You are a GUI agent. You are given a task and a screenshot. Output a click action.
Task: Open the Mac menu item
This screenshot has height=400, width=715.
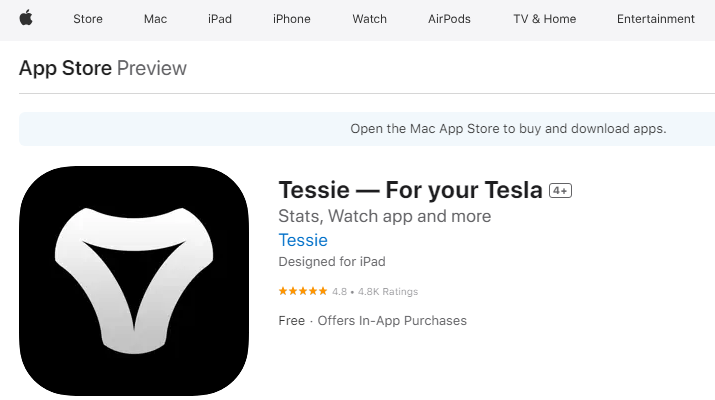coord(155,19)
